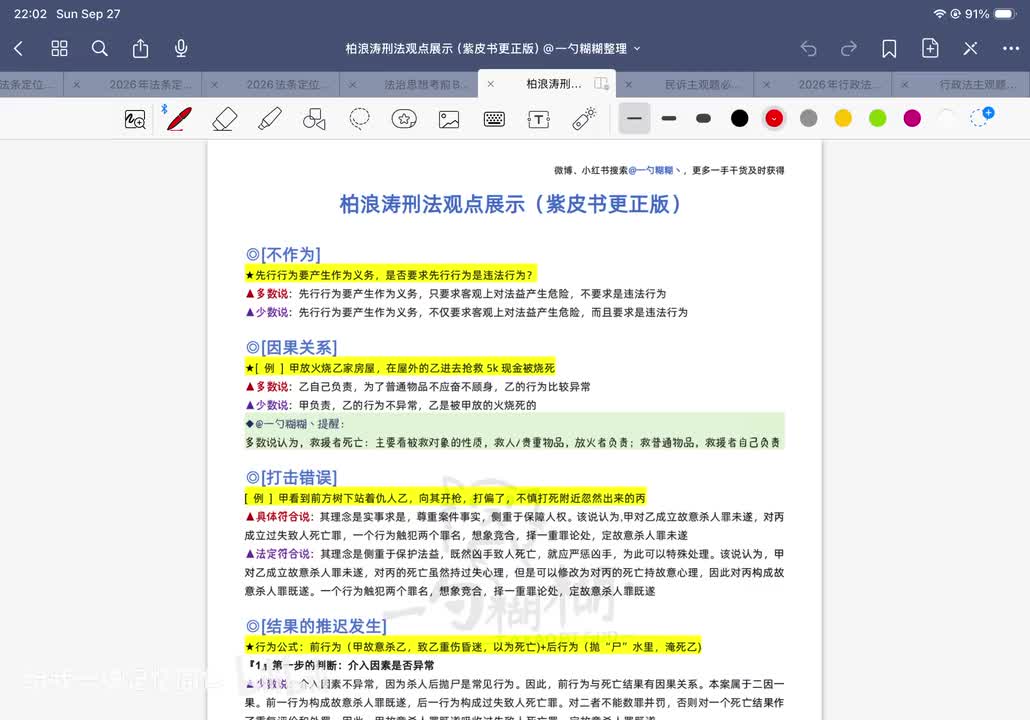
Task: Pick the yellow pen color
Action: (x=843, y=118)
